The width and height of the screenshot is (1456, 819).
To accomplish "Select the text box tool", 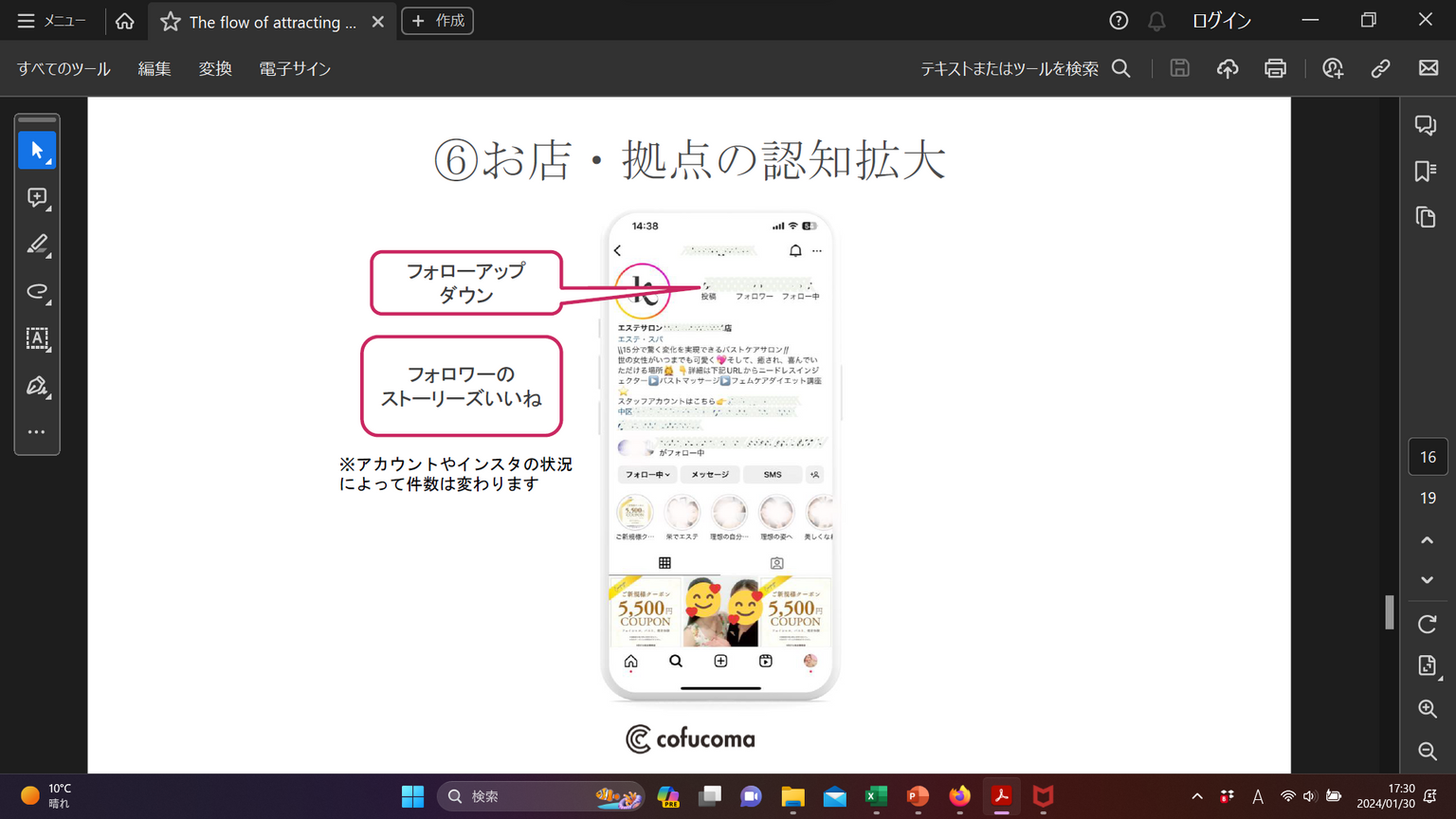I will (x=37, y=338).
